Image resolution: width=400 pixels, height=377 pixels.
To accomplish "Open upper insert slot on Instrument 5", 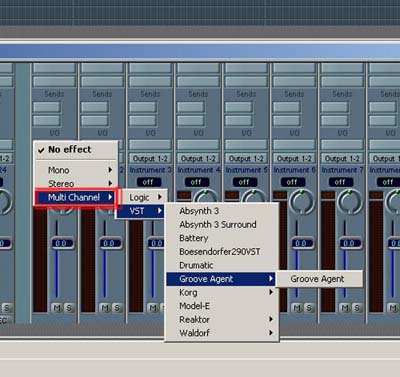I will pos(246,68).
